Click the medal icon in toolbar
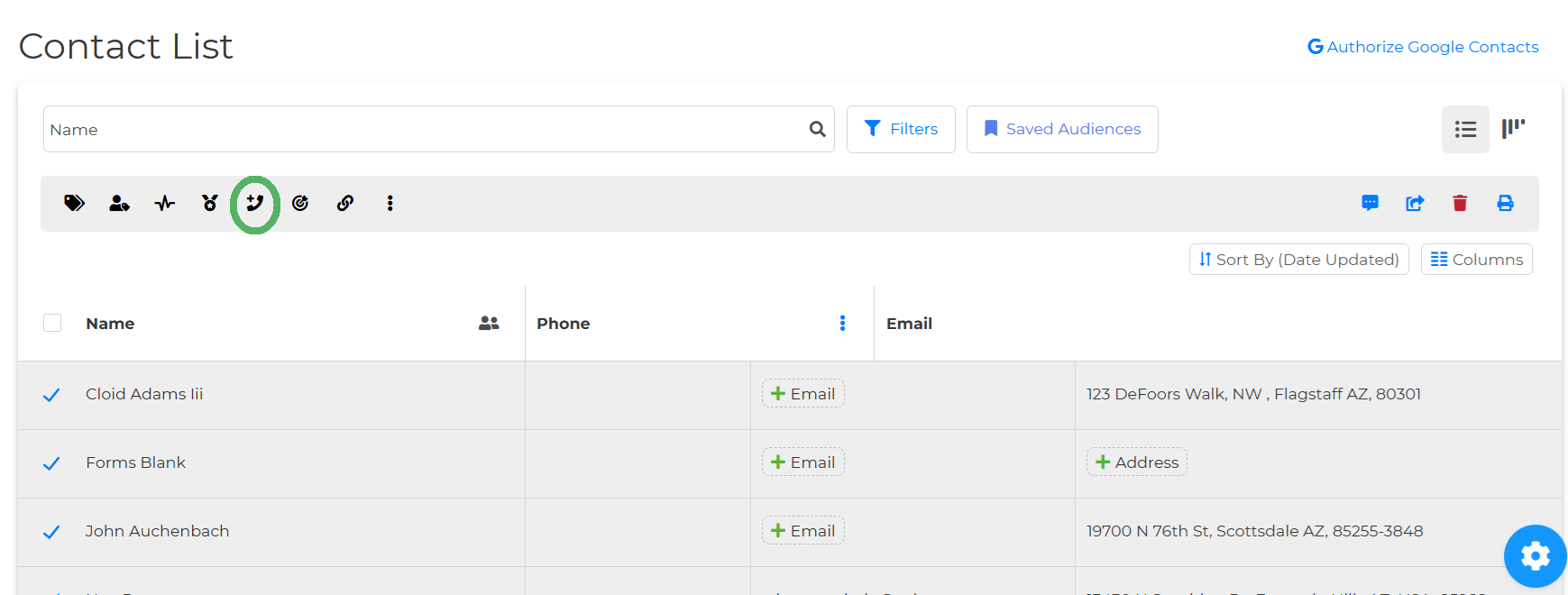 point(210,203)
